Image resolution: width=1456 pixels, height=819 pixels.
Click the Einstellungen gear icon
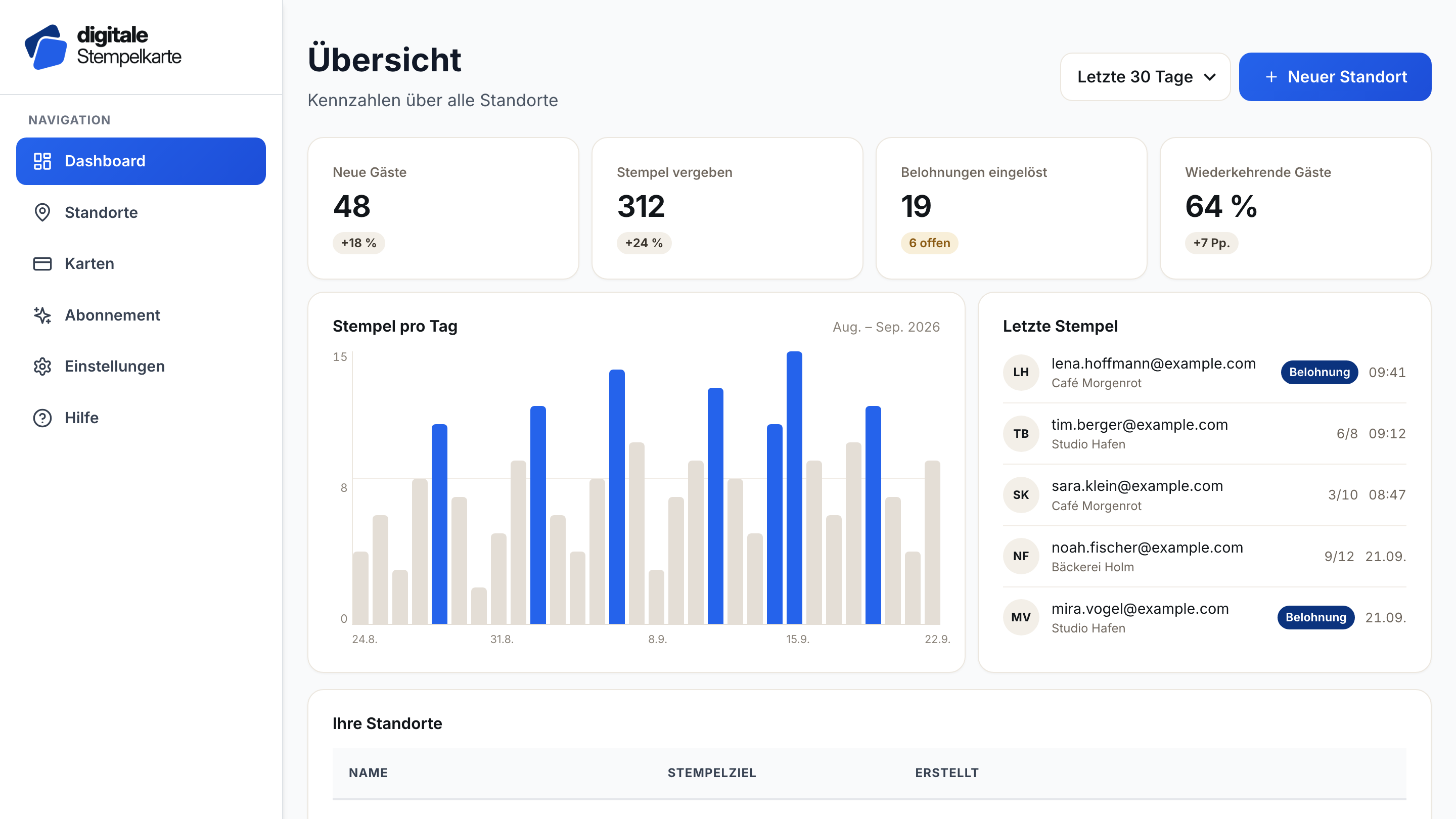42,366
